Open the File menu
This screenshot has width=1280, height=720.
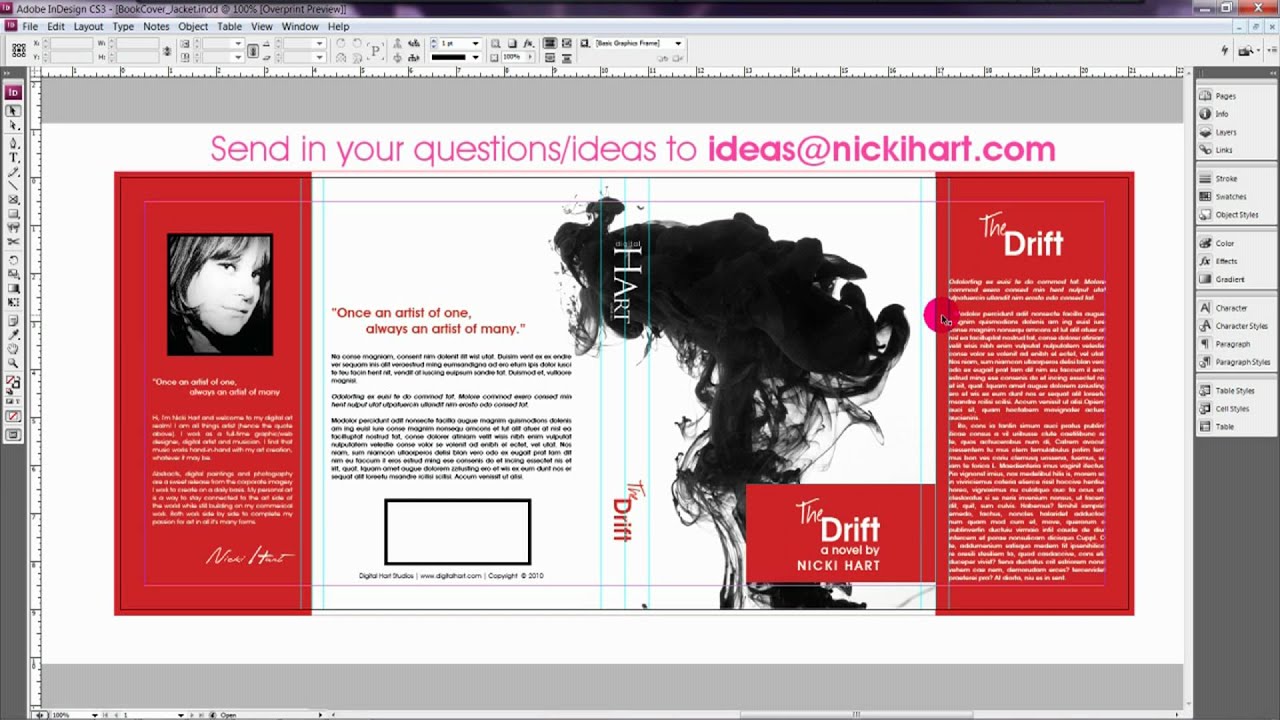pos(30,26)
